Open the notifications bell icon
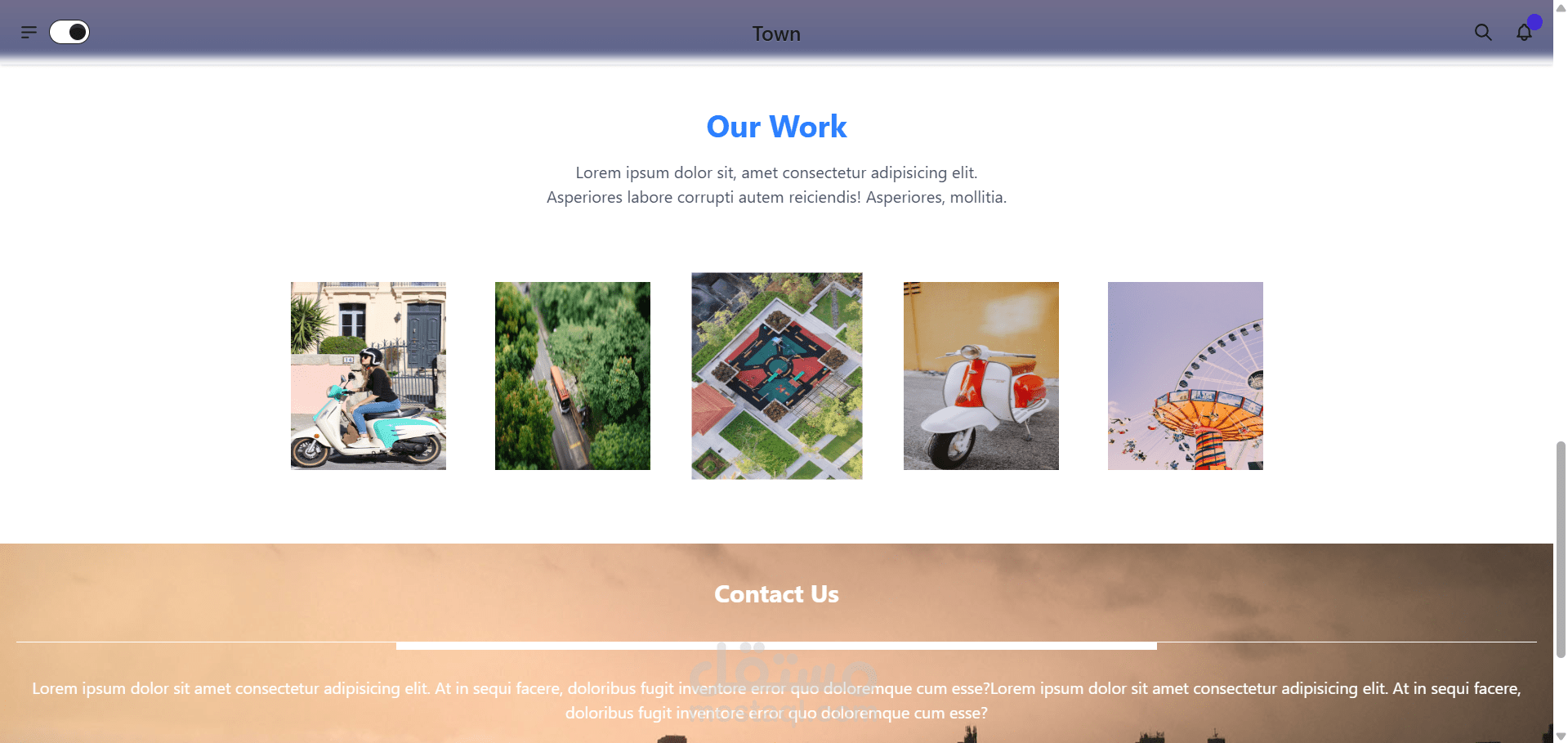The image size is (1568, 743). coord(1524,33)
